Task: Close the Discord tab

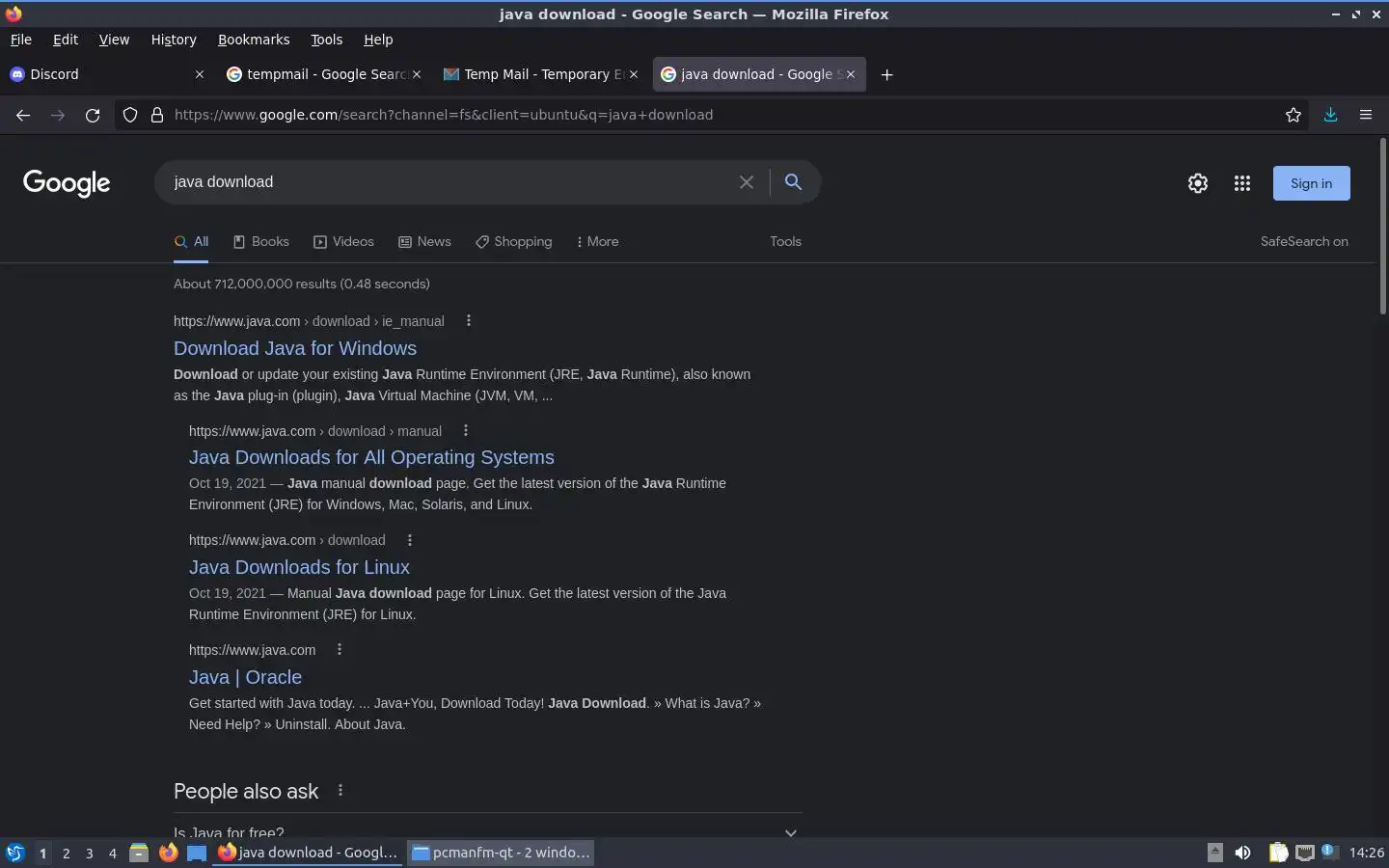Action: [200, 74]
